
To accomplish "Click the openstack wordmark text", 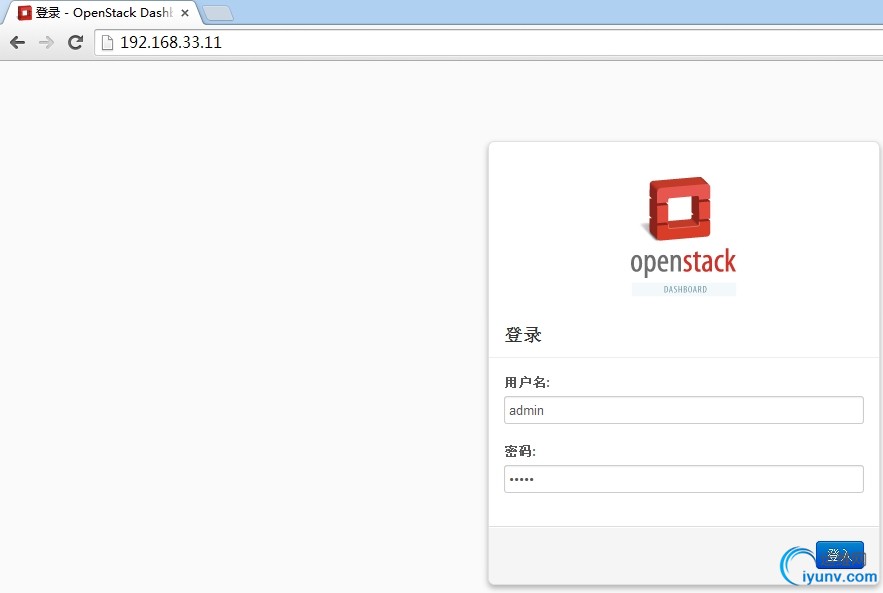I will point(683,262).
